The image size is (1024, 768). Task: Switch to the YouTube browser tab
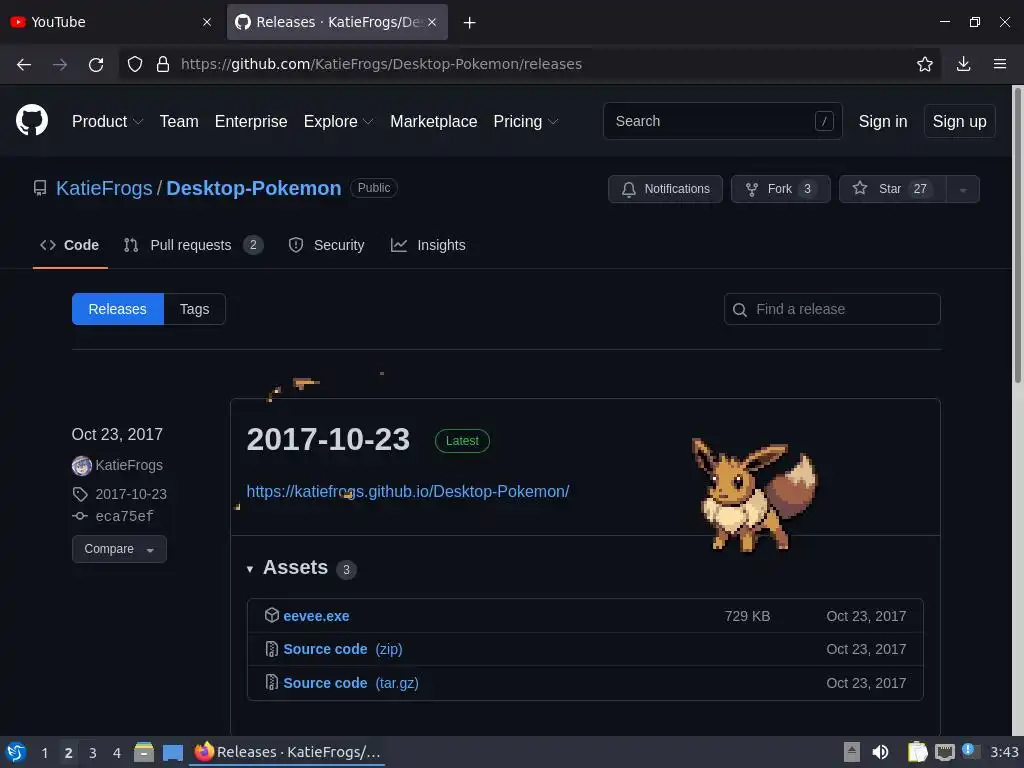111,22
